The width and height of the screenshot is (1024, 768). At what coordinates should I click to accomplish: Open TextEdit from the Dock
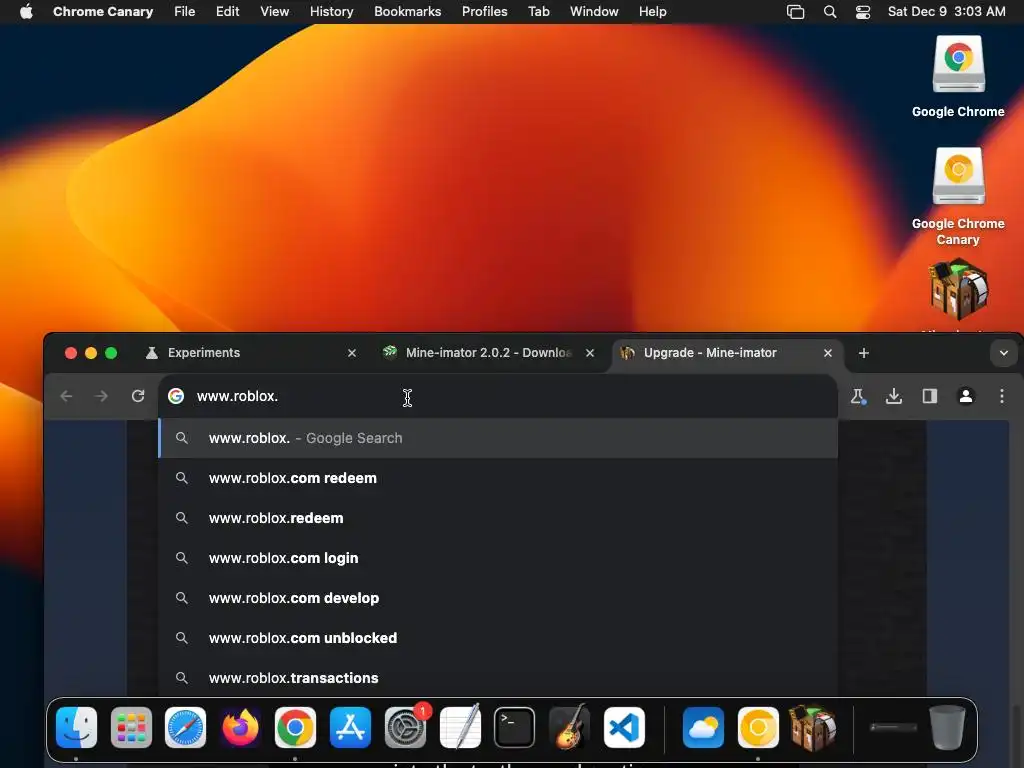460,727
